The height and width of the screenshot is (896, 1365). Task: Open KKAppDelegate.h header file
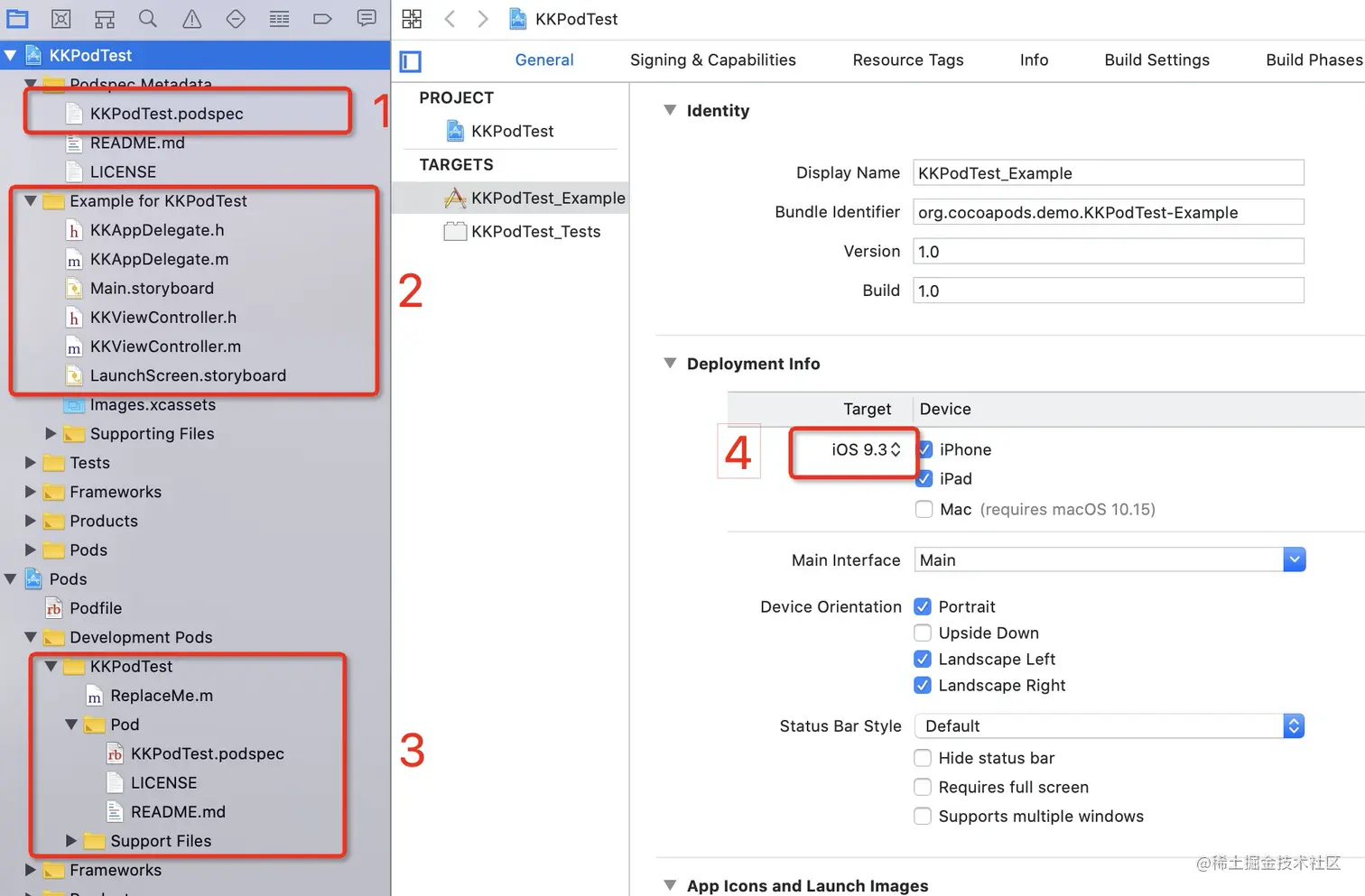[x=157, y=230]
